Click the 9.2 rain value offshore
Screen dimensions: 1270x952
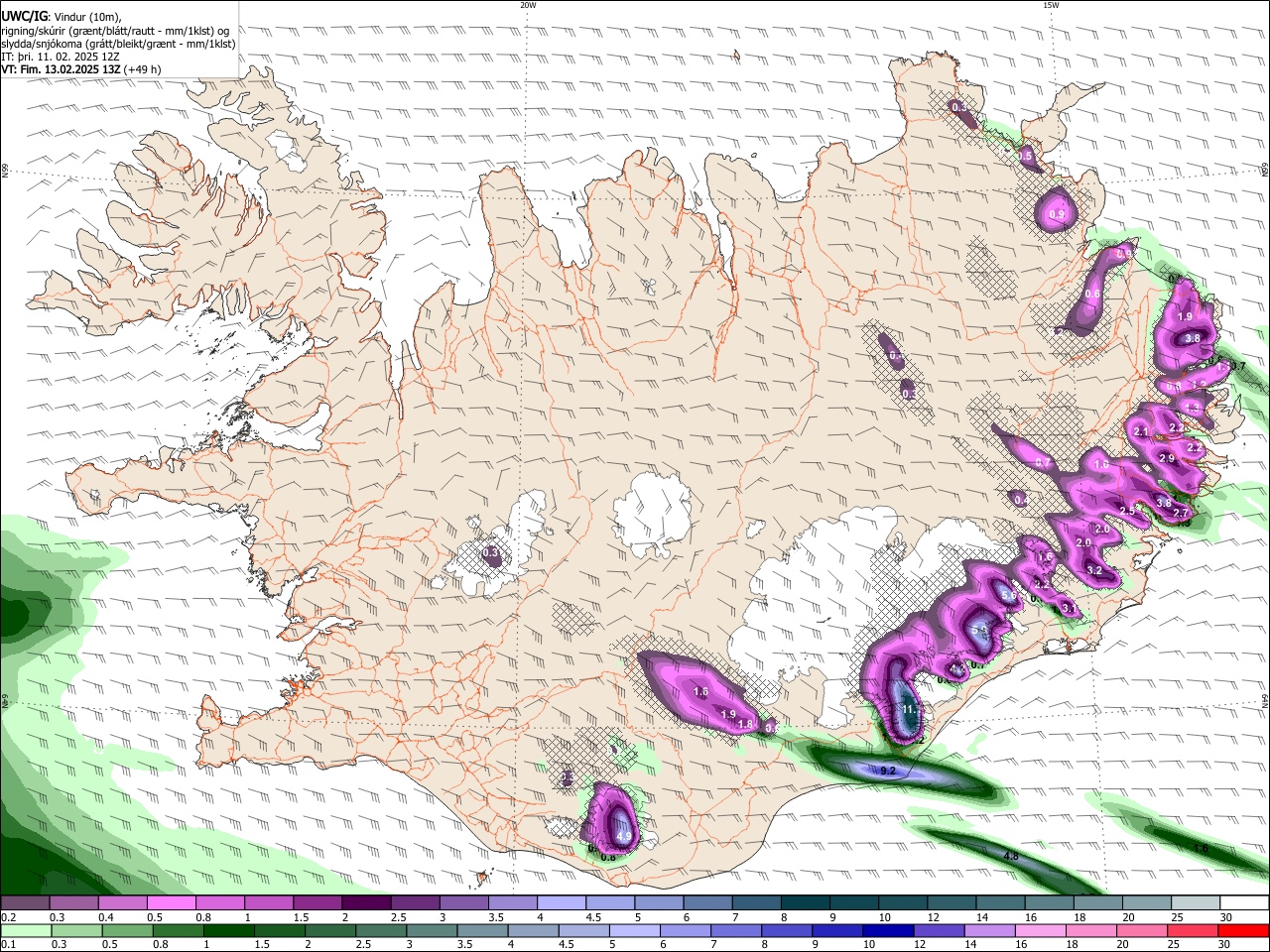pos(889,771)
